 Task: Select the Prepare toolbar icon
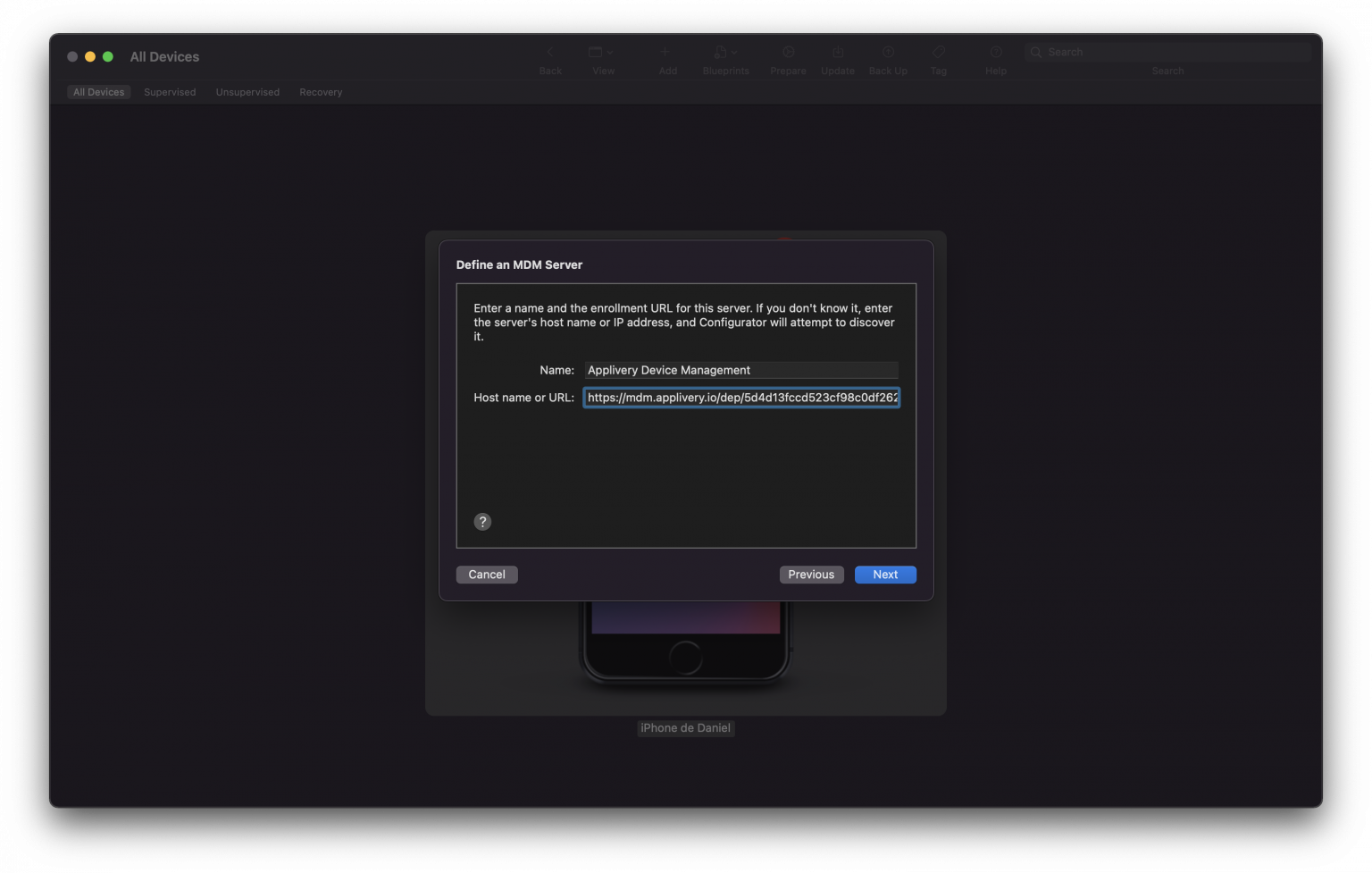787,52
